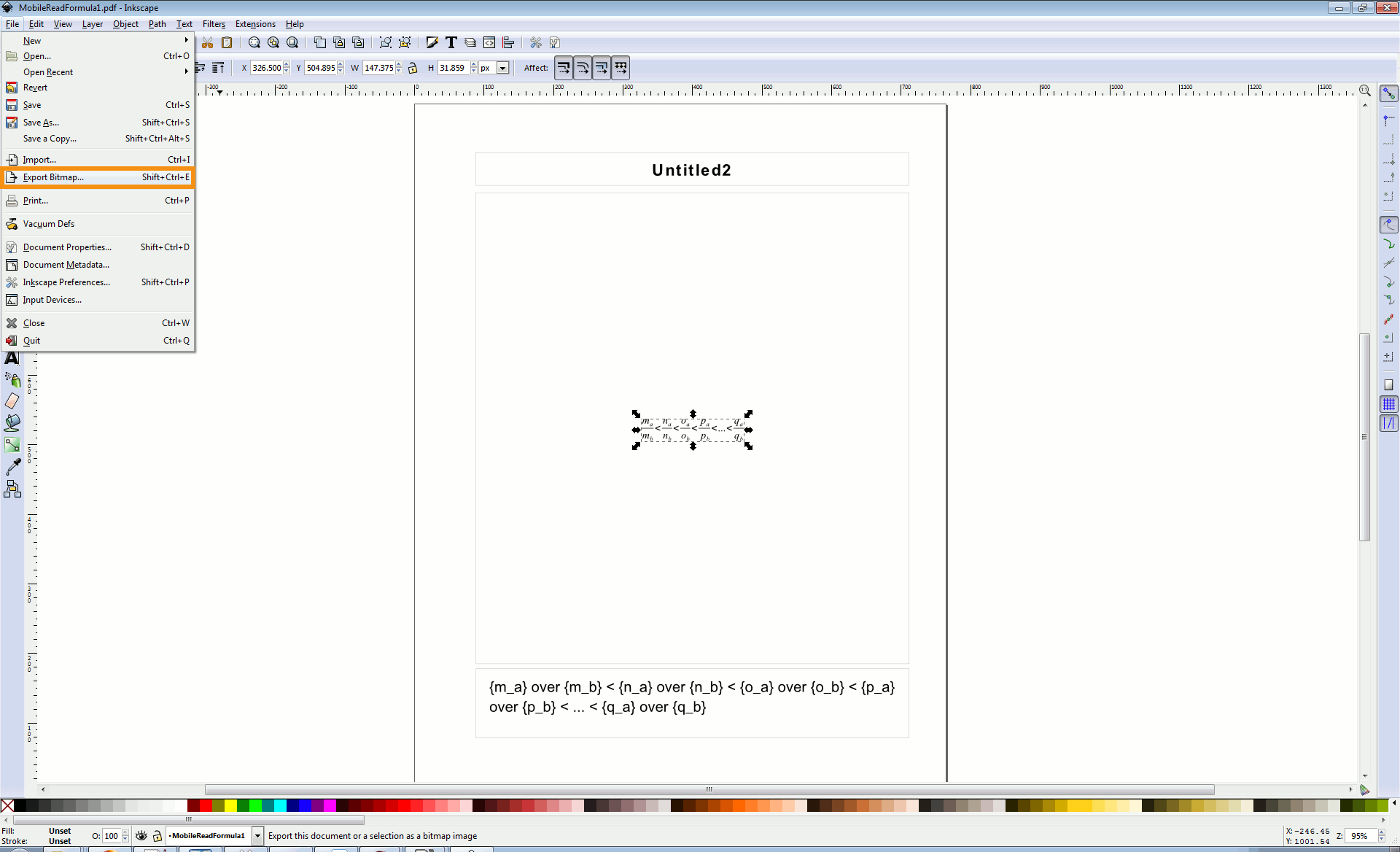Open the px units dropdown

point(502,68)
